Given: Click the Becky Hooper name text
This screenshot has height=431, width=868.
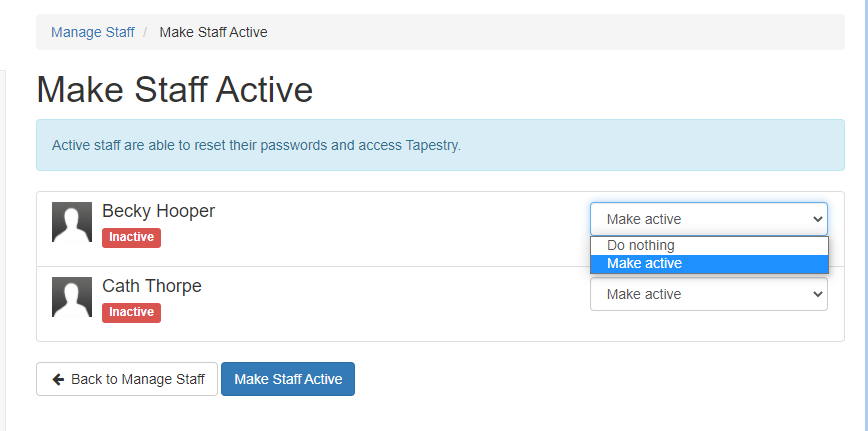Looking at the screenshot, I should [158, 211].
